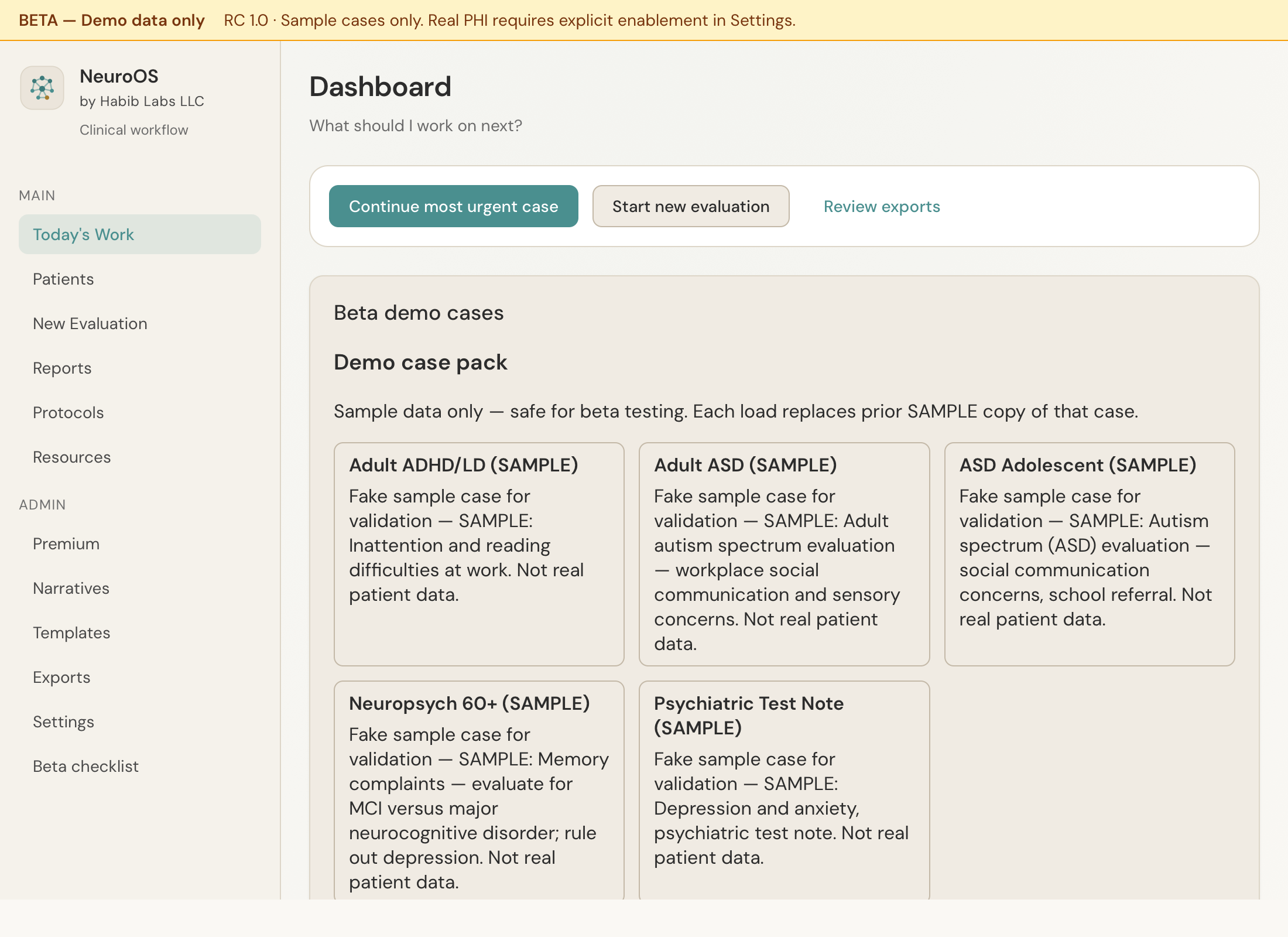Load the Adult ASD (SAMPLE) case
Image resolution: width=1288 pixels, height=937 pixels.
coord(785,554)
